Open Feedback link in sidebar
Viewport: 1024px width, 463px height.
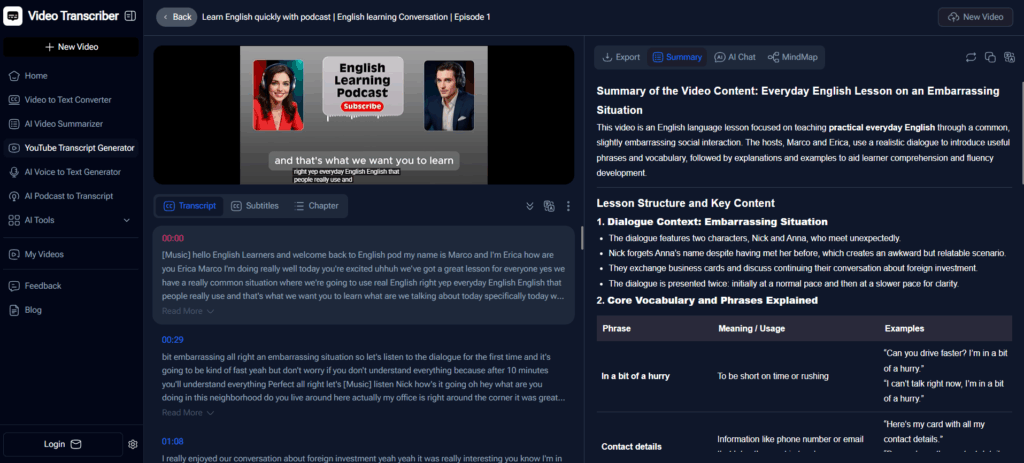click(71, 285)
